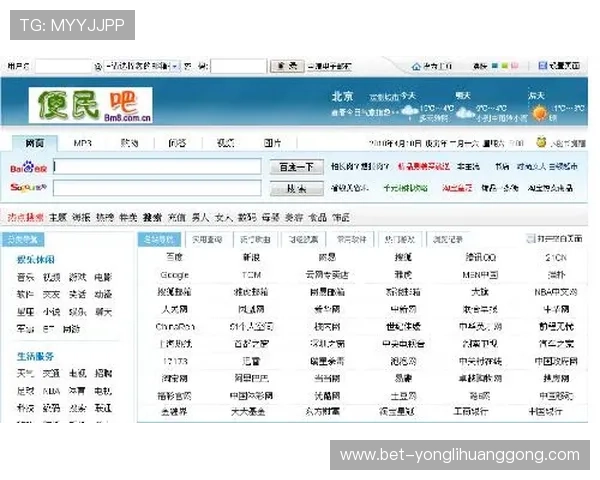Click tomorrow's cloud weather icon

pos(465,113)
